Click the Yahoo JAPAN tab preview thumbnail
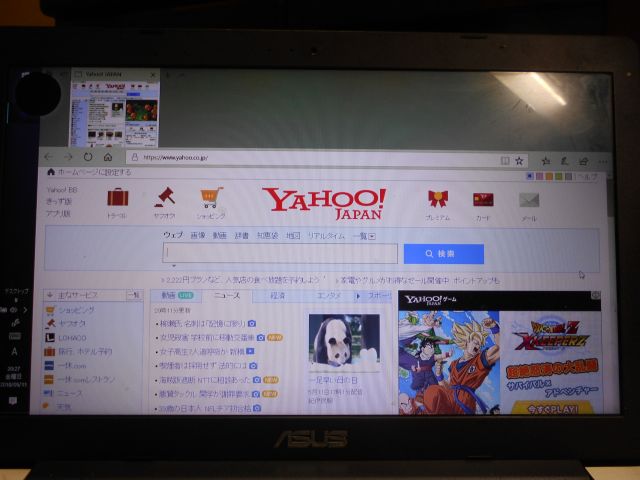This screenshot has height=480, width=640. point(115,108)
